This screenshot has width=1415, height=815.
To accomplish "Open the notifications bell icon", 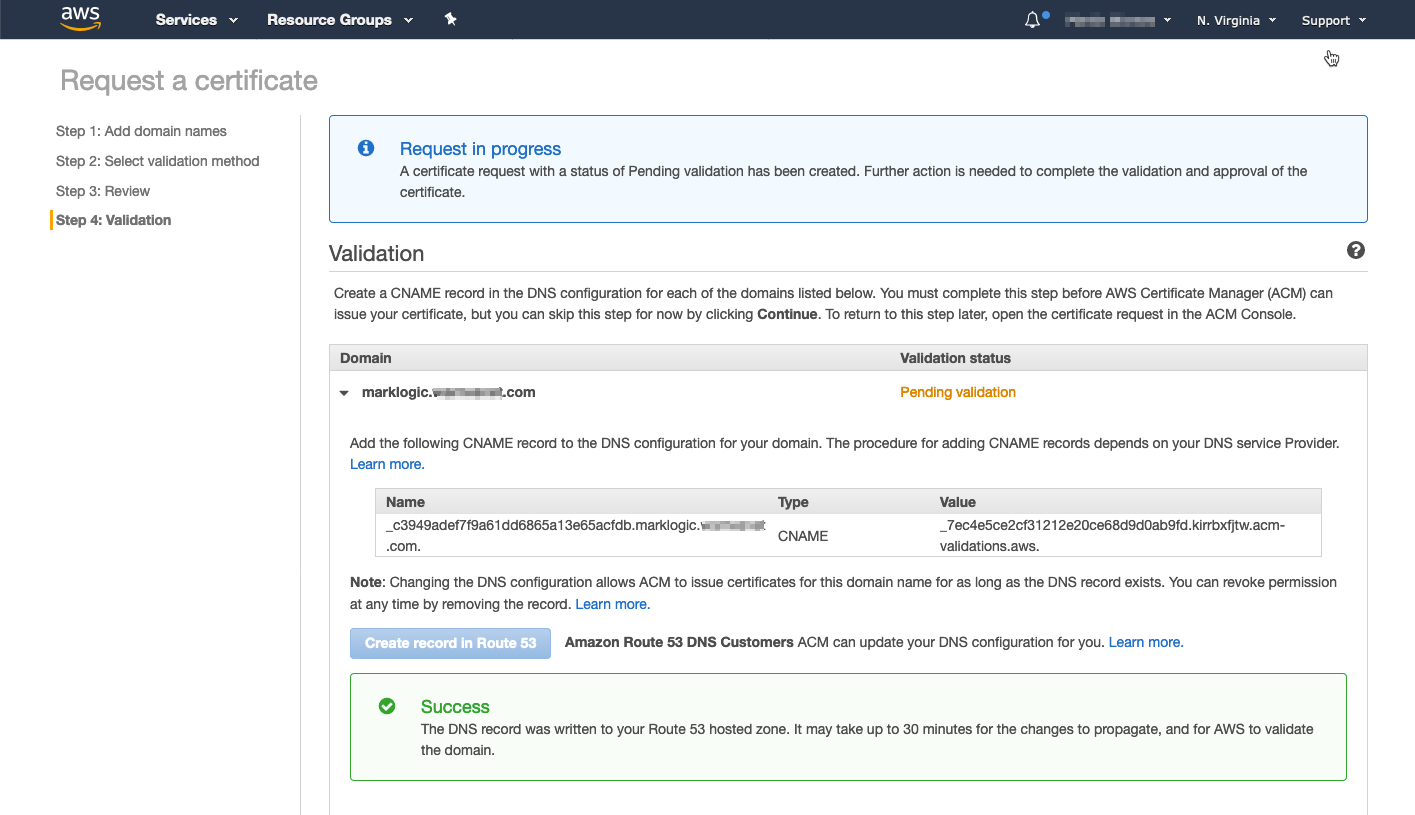I will (x=1033, y=20).
